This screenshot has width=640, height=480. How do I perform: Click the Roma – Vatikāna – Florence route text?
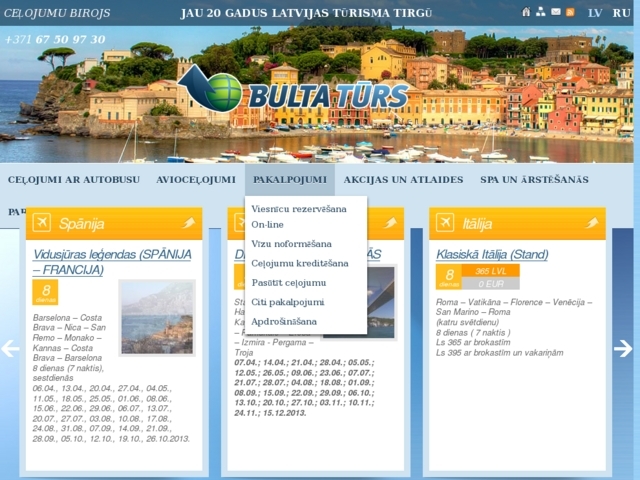coord(514,307)
